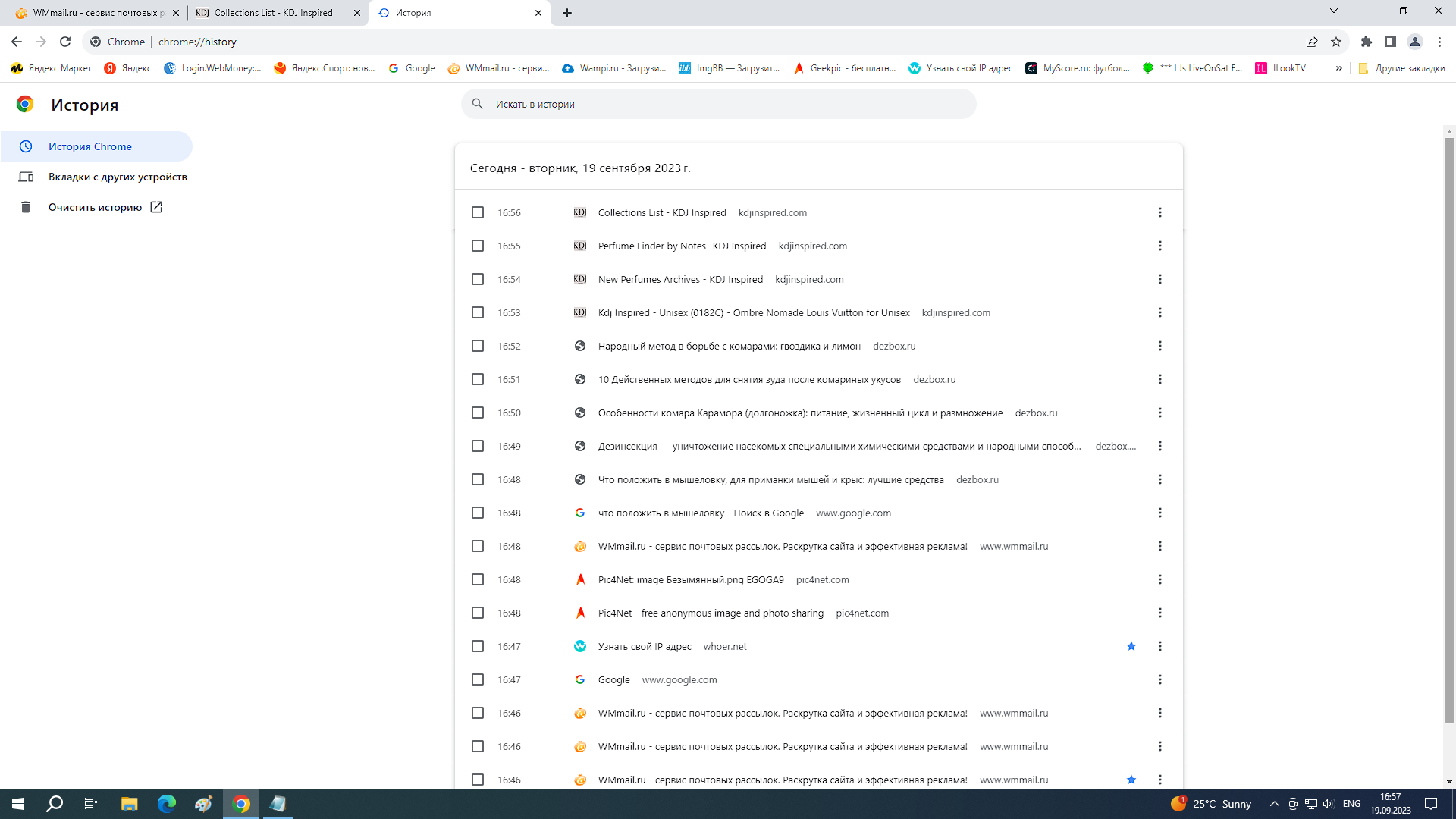Open Очистить историю option

(x=91, y=207)
